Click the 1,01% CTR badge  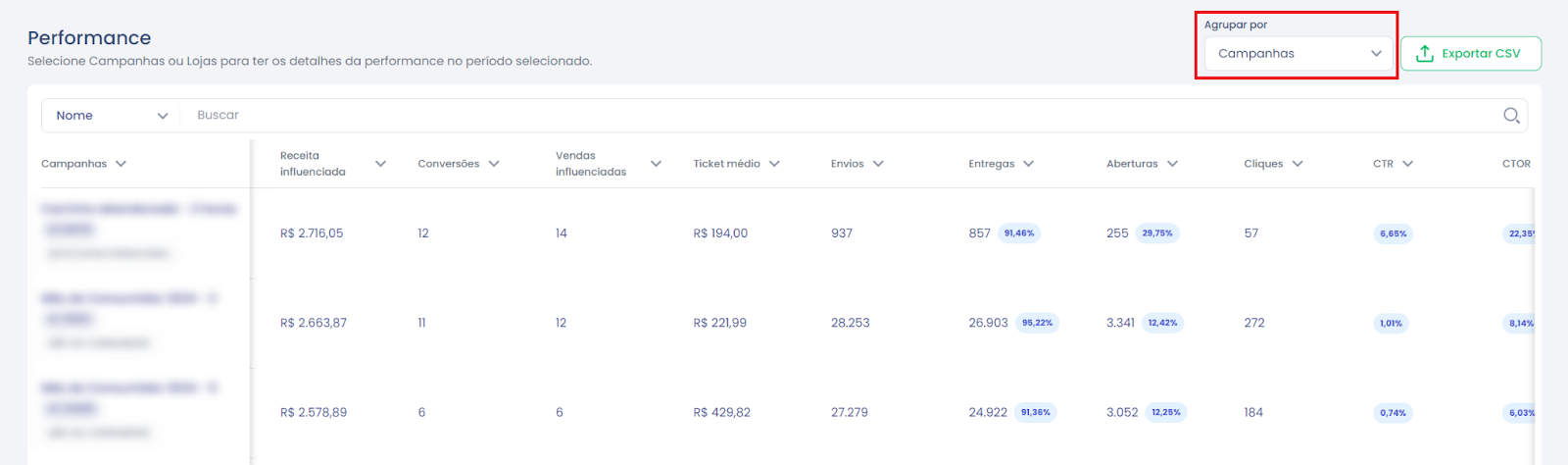1392,323
